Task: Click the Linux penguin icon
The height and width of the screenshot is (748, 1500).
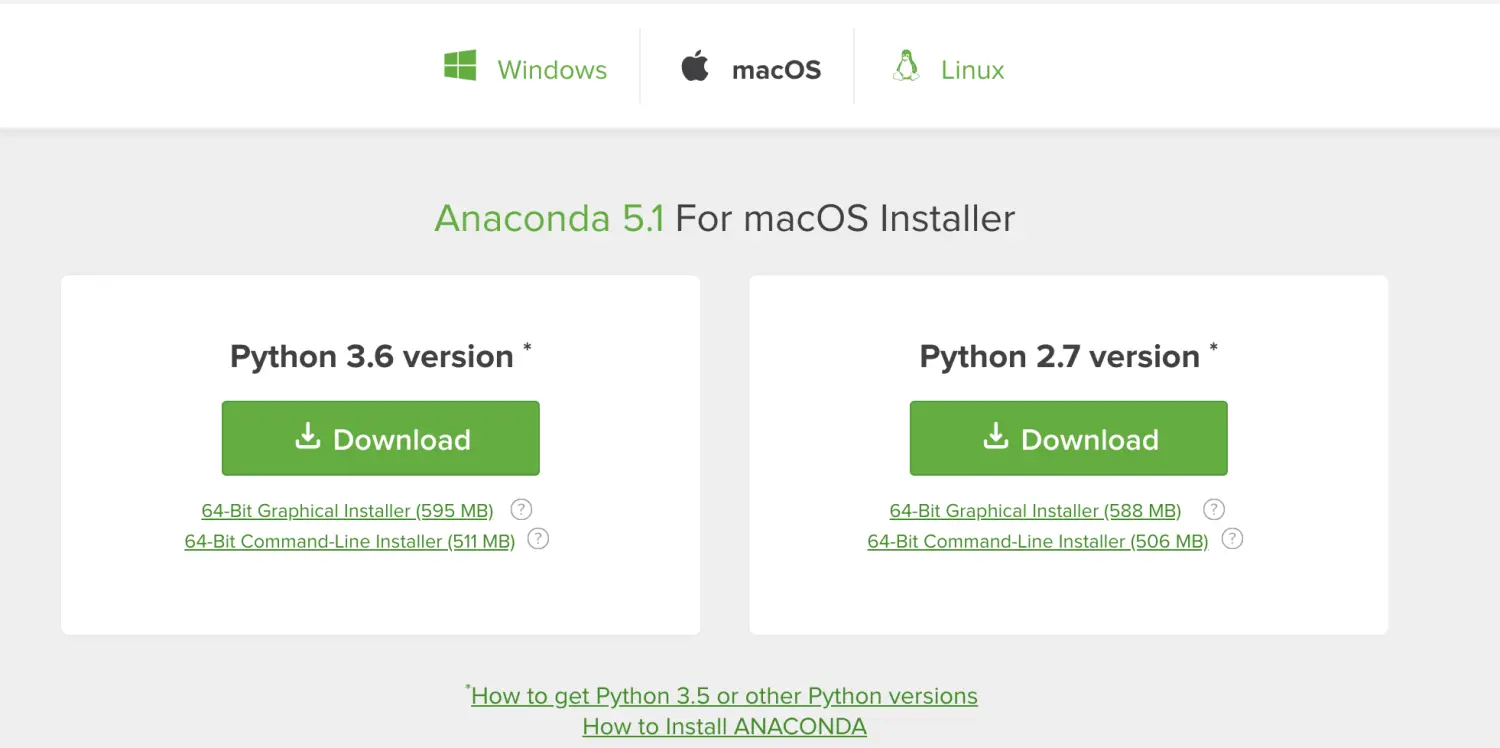Action: pyautogui.click(x=906, y=66)
